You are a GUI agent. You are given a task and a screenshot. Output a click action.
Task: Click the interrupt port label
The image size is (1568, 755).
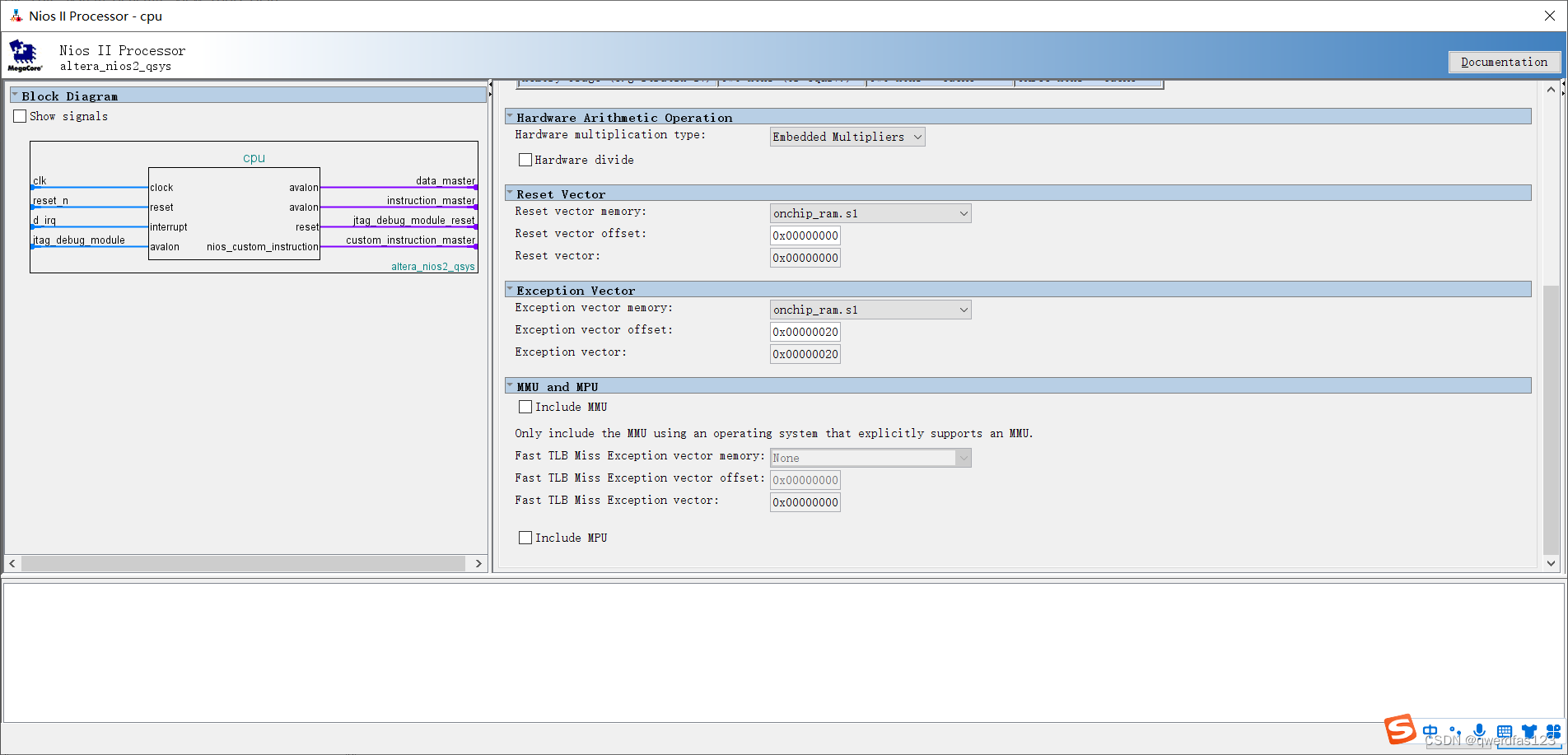169,226
